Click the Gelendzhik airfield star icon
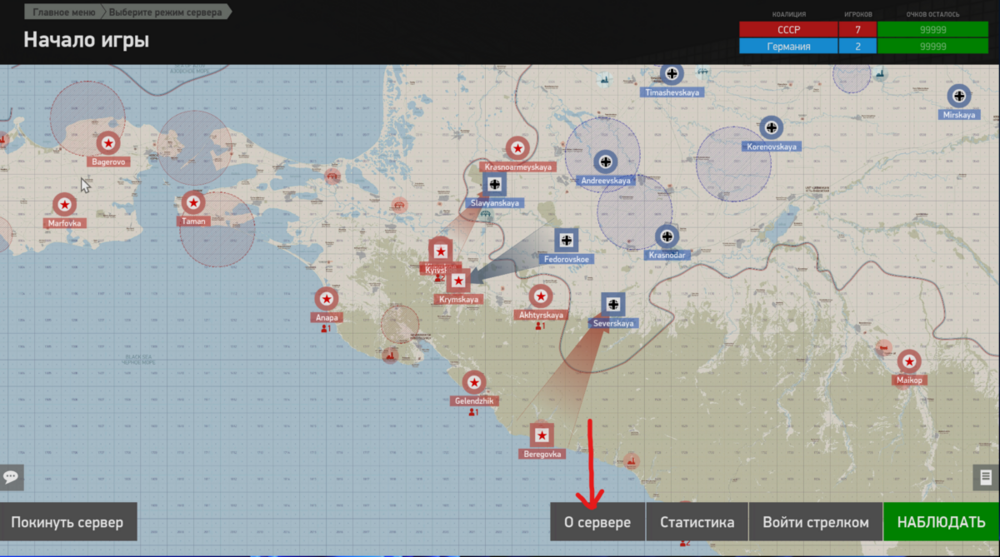The height and width of the screenshot is (557, 1000). [474, 383]
